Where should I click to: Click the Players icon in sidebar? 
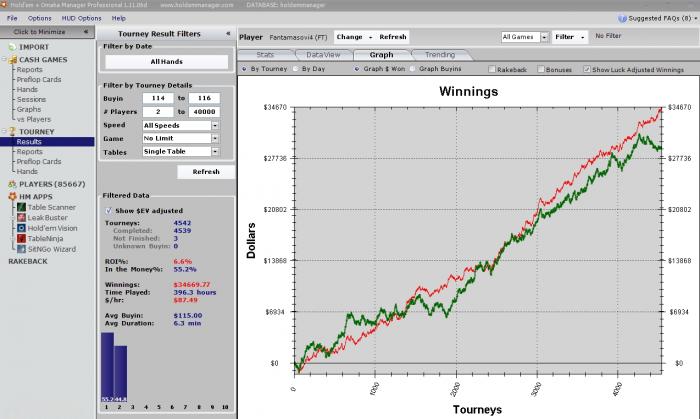click(x=12, y=184)
